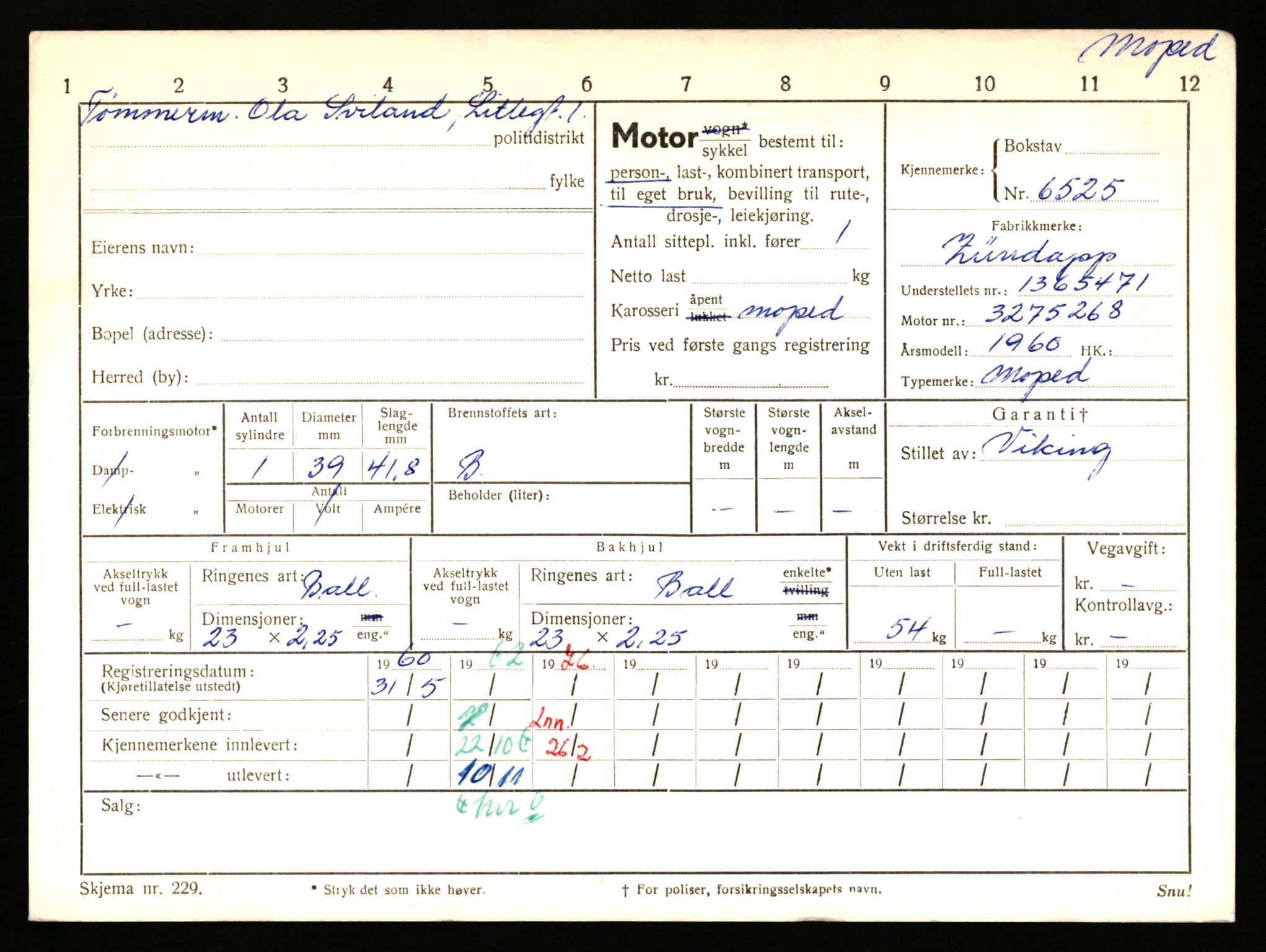The width and height of the screenshot is (1266, 952).
Task: Click the 'Størrelse kr.' label
Action: [946, 518]
